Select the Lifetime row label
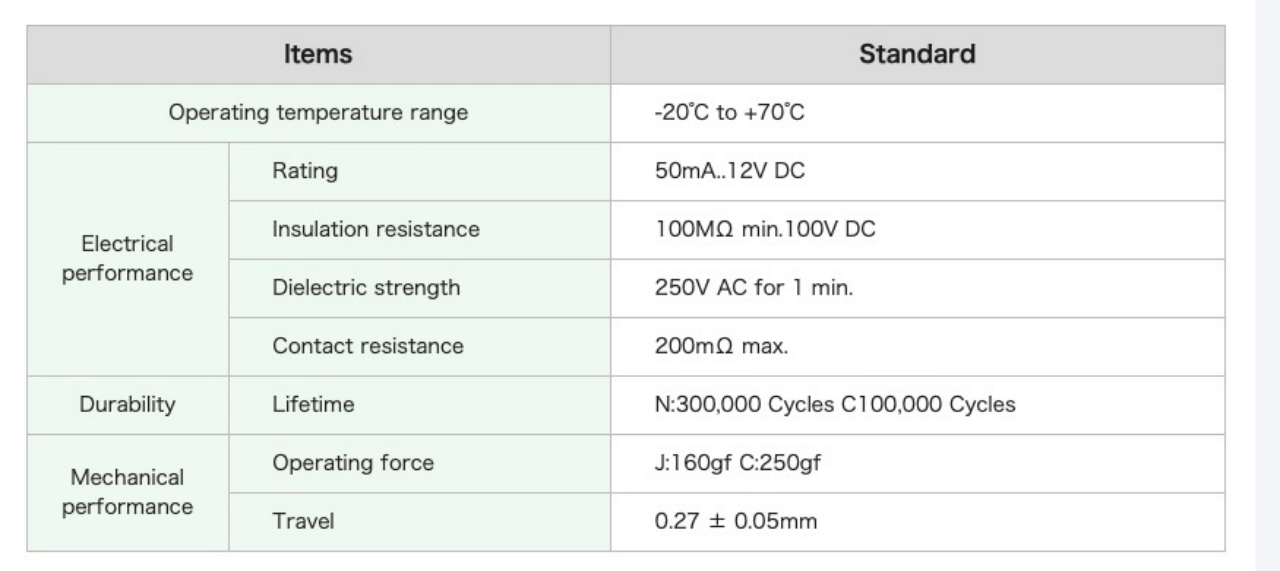Image resolution: width=1280 pixels, height=571 pixels. point(313,405)
